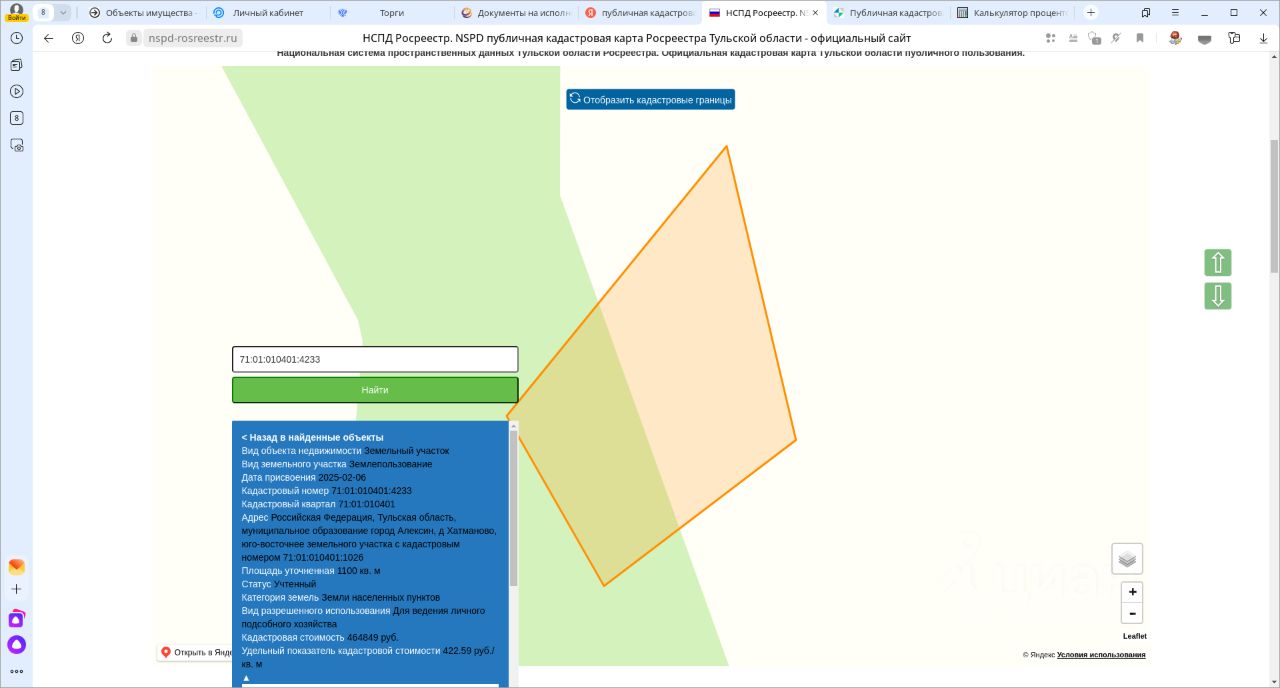Zoom out the map with minus
Image resolution: width=1280 pixels, height=688 pixels.
[1132, 613]
